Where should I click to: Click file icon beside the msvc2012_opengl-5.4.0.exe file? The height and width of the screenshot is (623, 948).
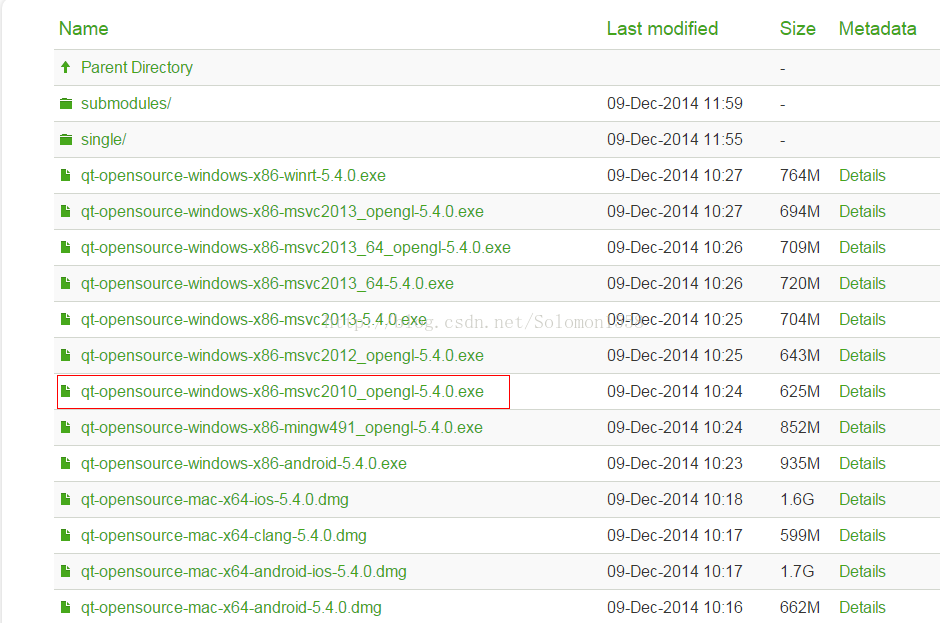66,356
